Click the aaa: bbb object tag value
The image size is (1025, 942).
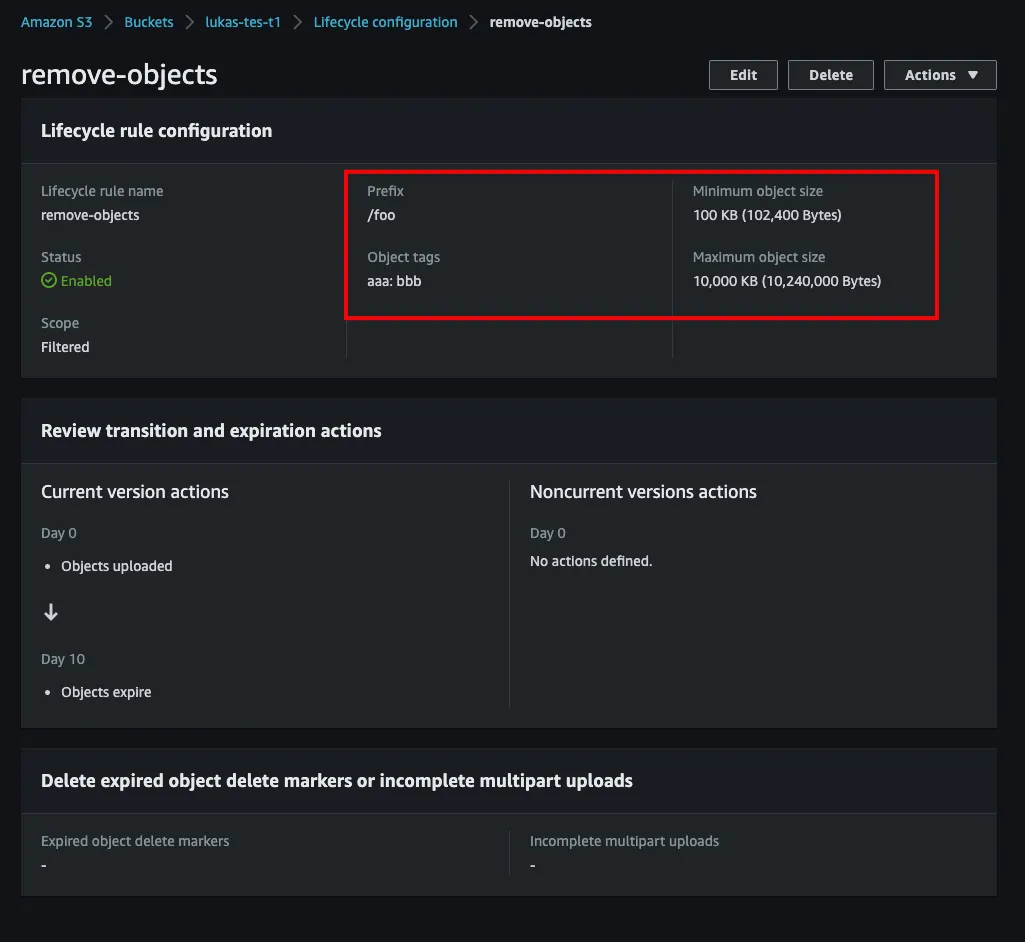394,281
